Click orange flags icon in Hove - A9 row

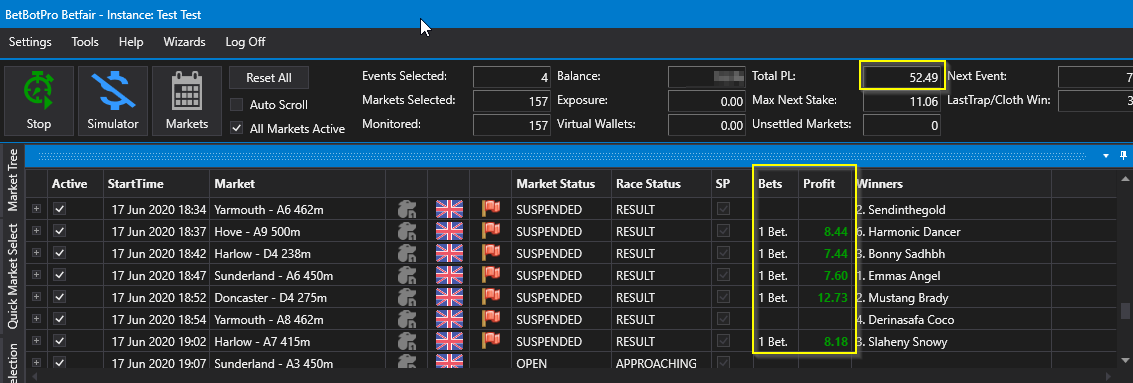point(491,231)
